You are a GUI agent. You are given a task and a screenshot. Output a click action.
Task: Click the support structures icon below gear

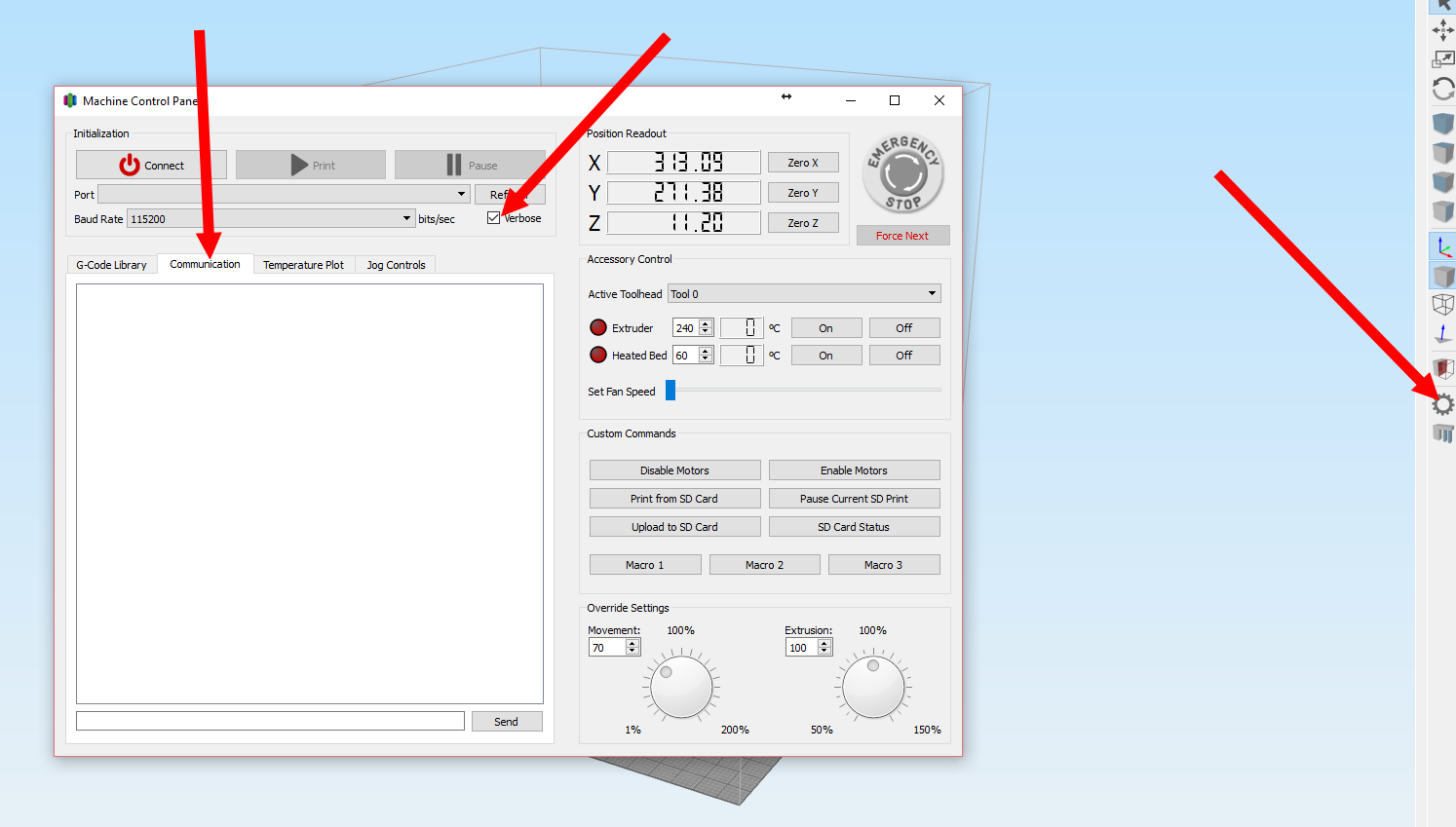[1442, 433]
